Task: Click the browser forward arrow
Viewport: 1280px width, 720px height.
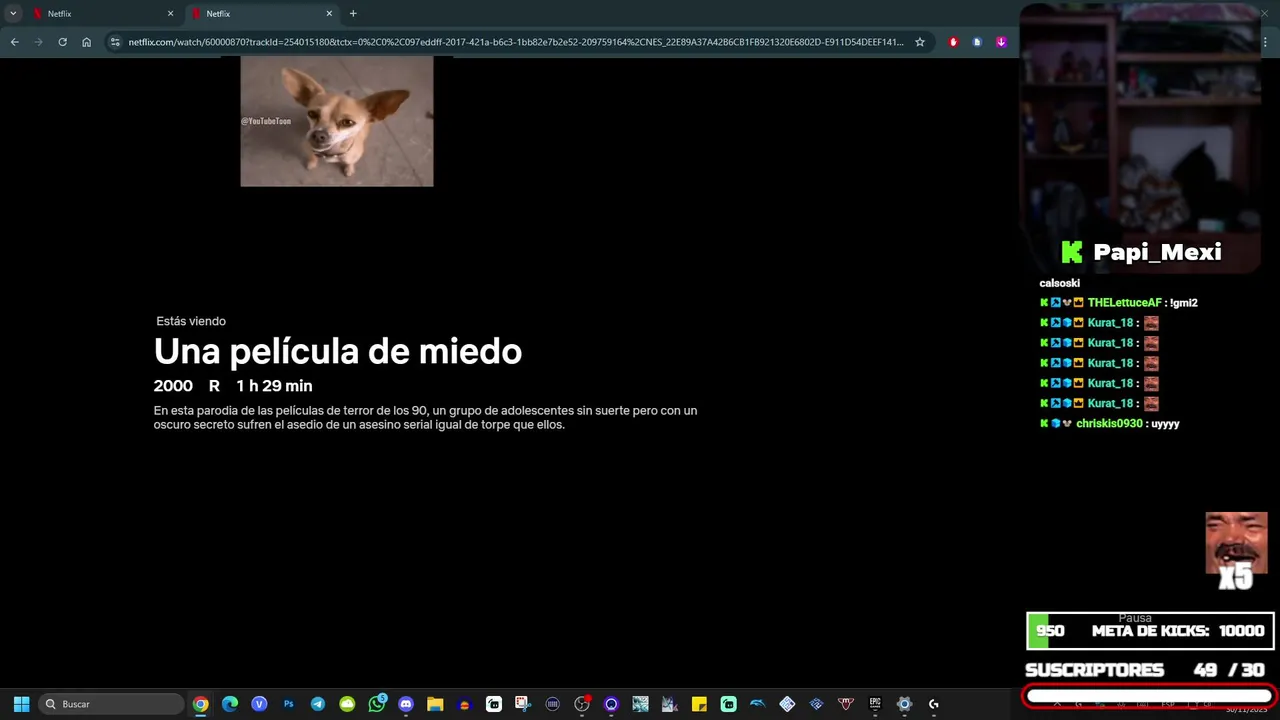Action: [x=38, y=42]
